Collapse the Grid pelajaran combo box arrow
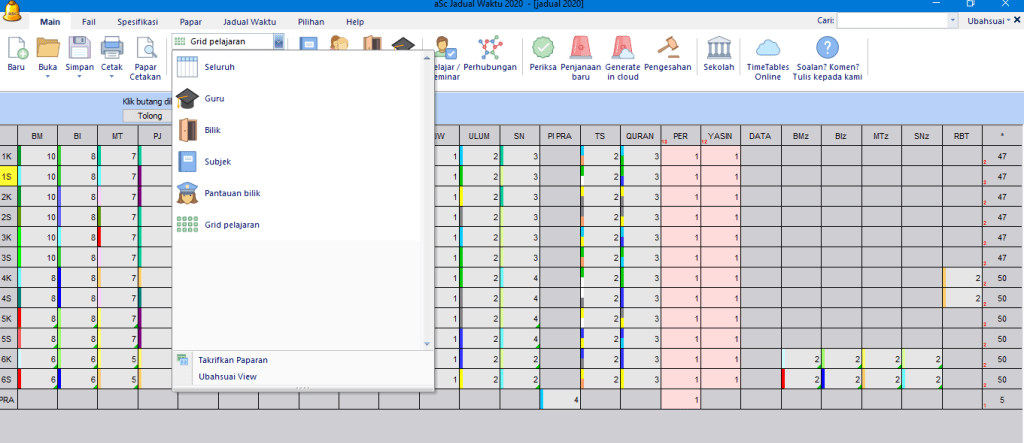The height and width of the screenshot is (443, 1024). click(x=280, y=42)
